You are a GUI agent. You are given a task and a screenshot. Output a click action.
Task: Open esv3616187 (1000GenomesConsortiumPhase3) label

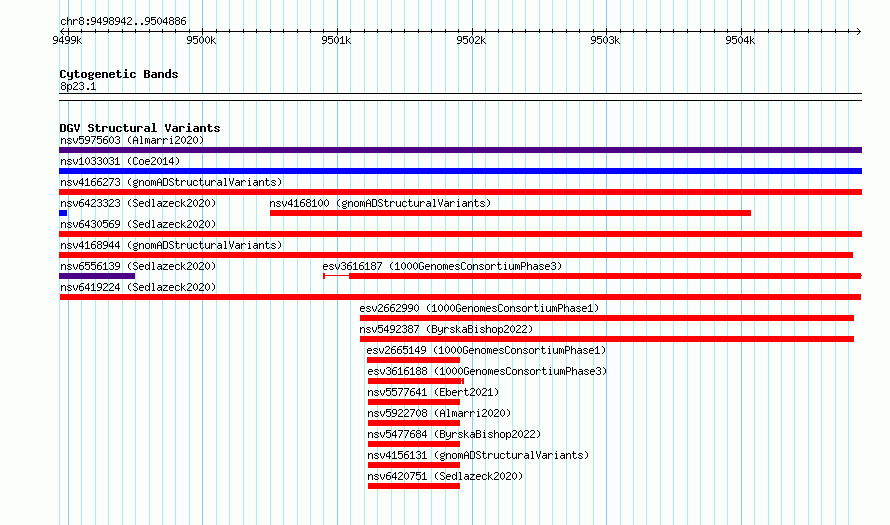(442, 266)
